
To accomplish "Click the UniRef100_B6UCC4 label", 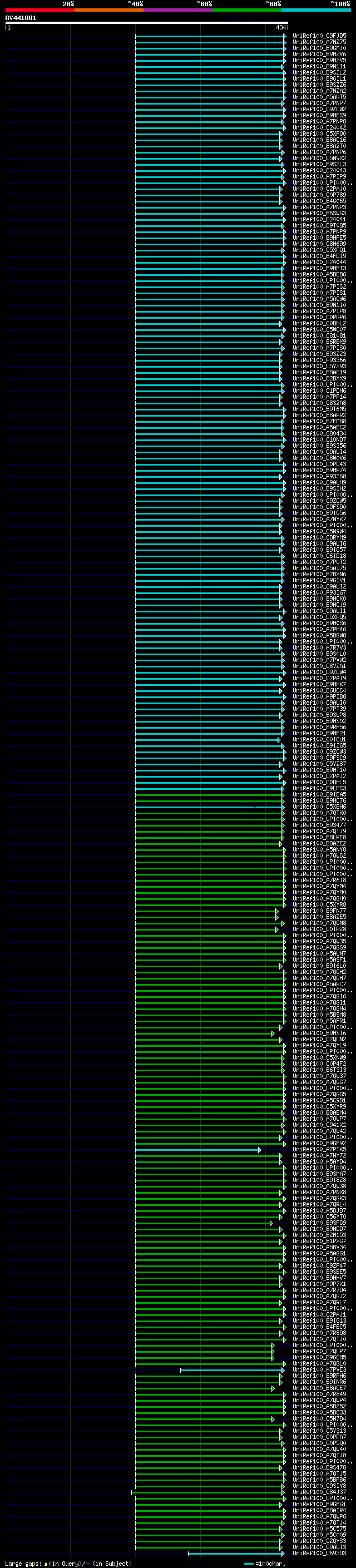I will 319,690.
